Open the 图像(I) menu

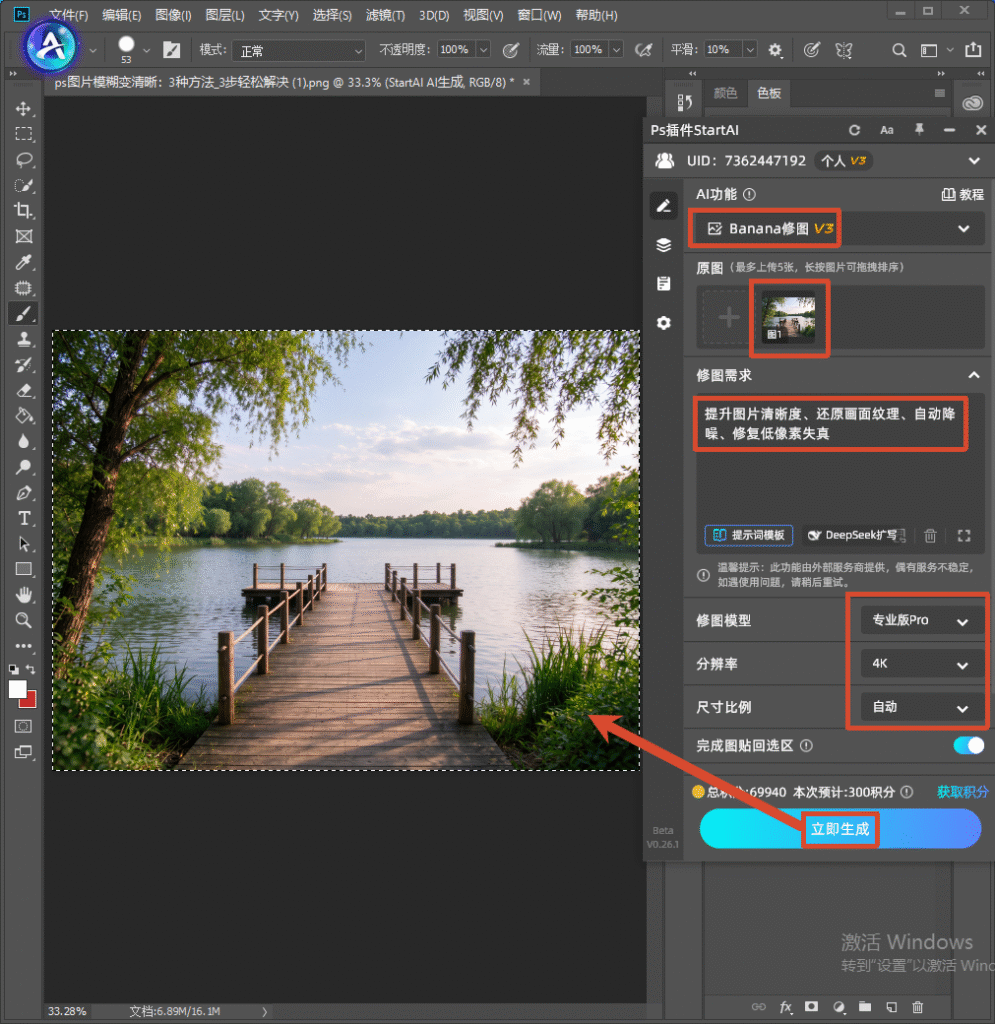tap(173, 15)
